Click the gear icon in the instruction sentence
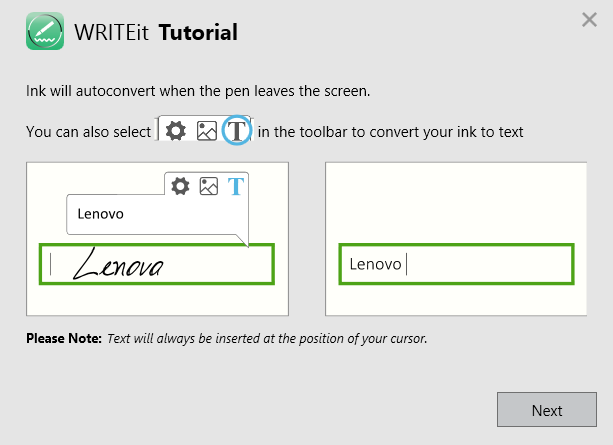 pos(176,131)
